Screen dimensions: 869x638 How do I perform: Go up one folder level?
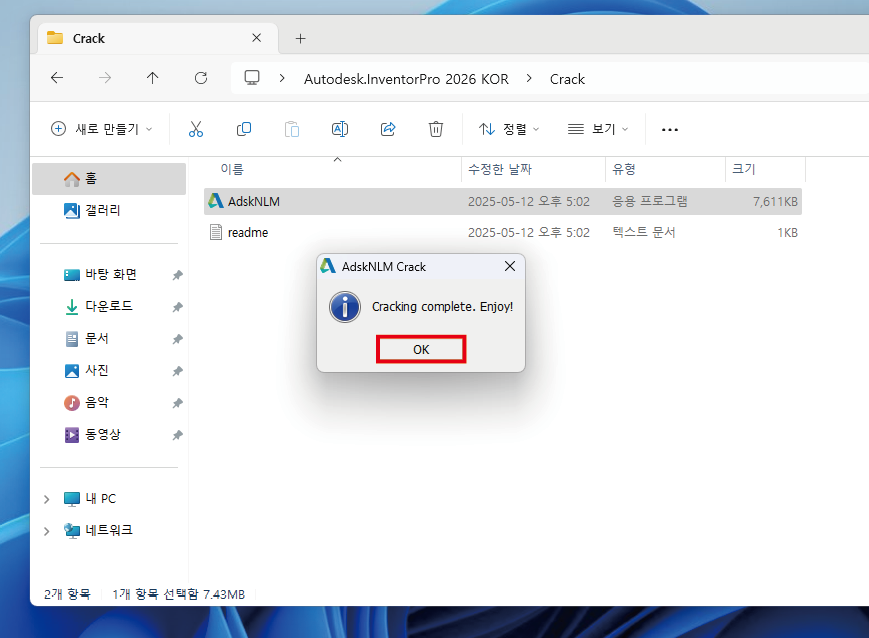[152, 78]
